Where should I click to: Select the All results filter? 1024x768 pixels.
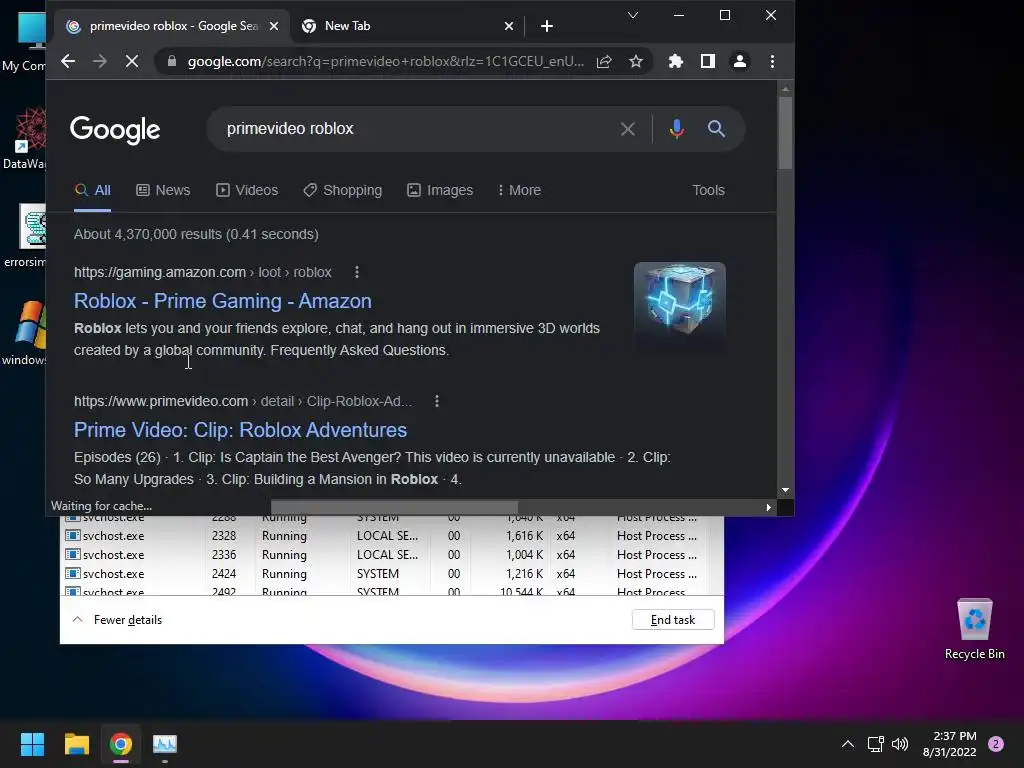tap(92, 190)
